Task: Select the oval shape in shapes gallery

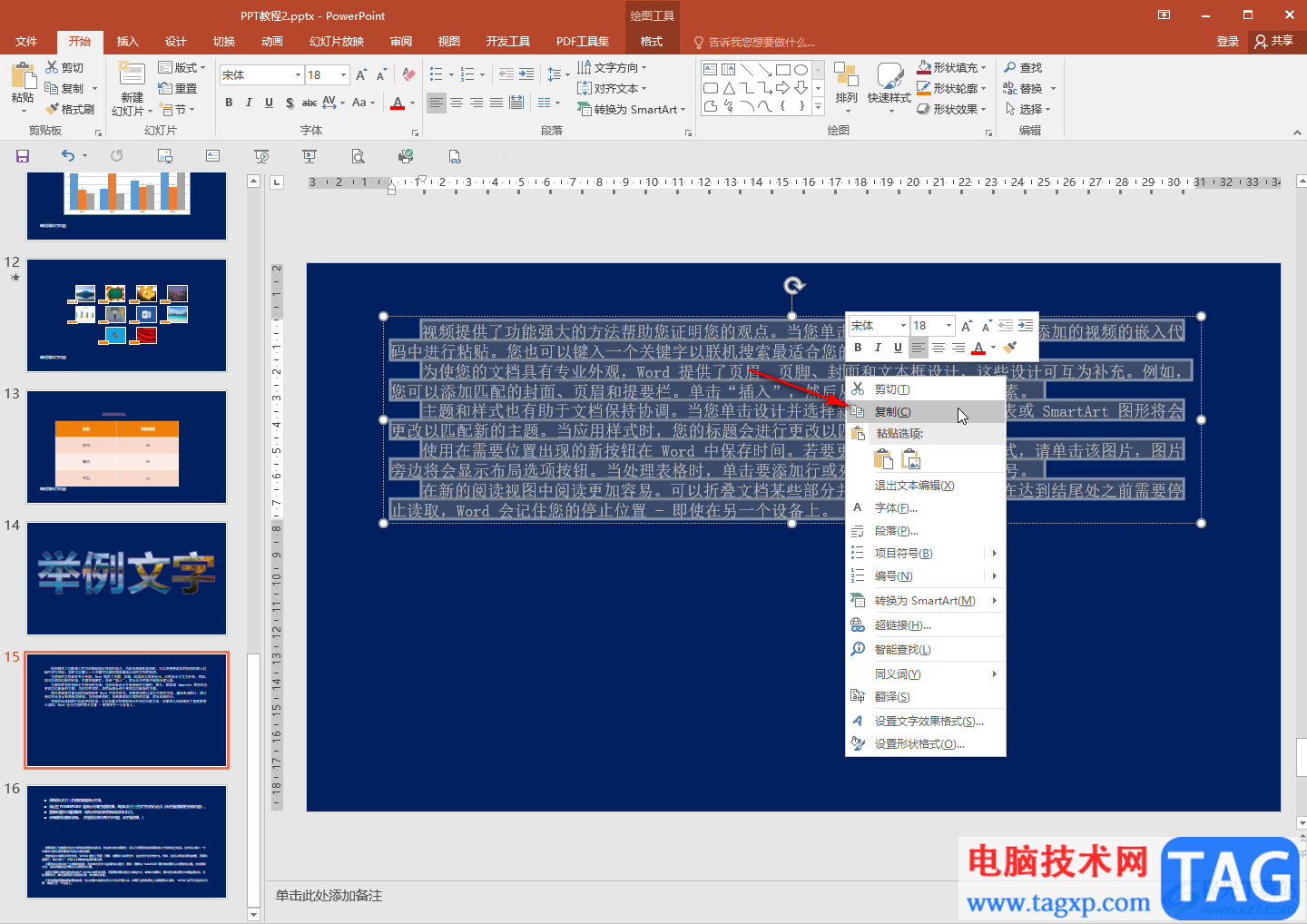Action: [801, 70]
